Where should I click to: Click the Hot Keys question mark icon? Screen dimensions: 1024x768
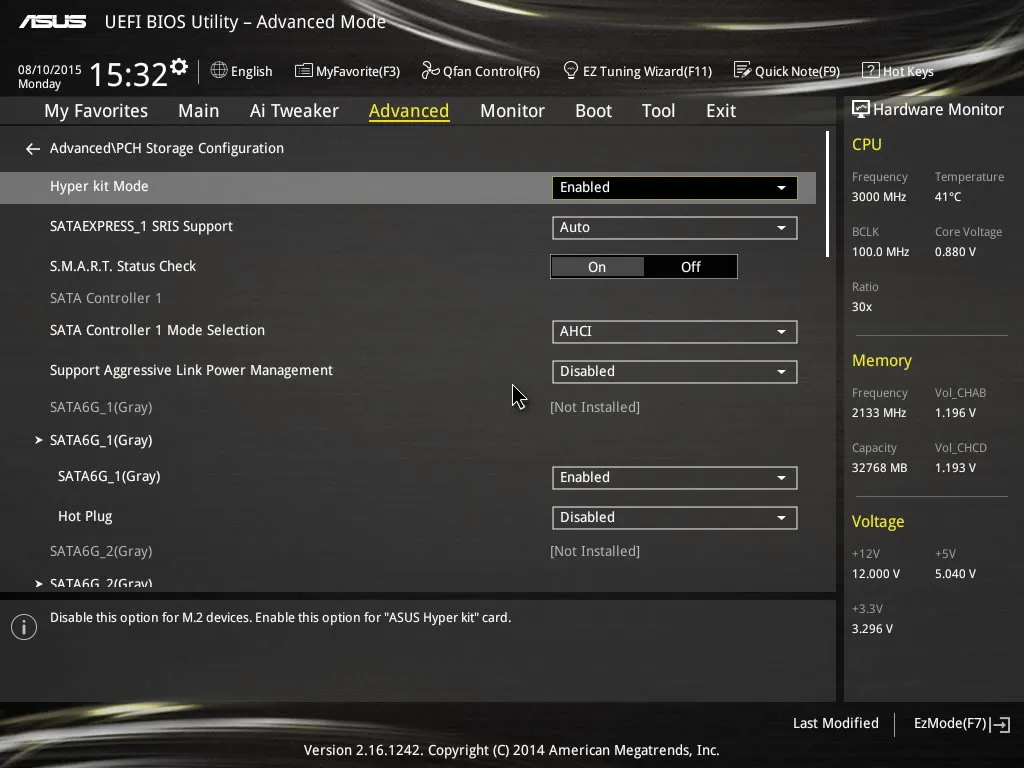tap(871, 70)
